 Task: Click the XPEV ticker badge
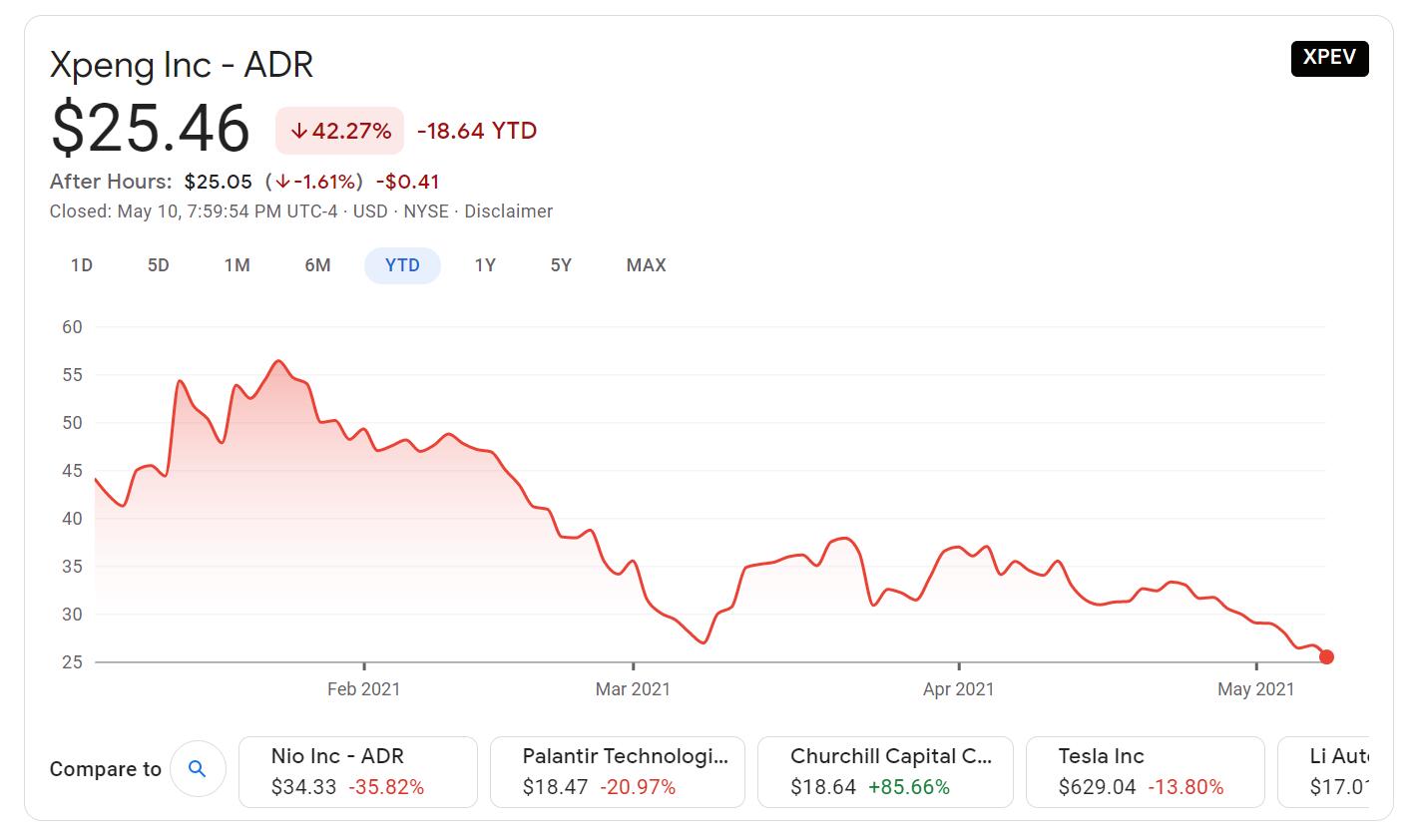point(1329,58)
